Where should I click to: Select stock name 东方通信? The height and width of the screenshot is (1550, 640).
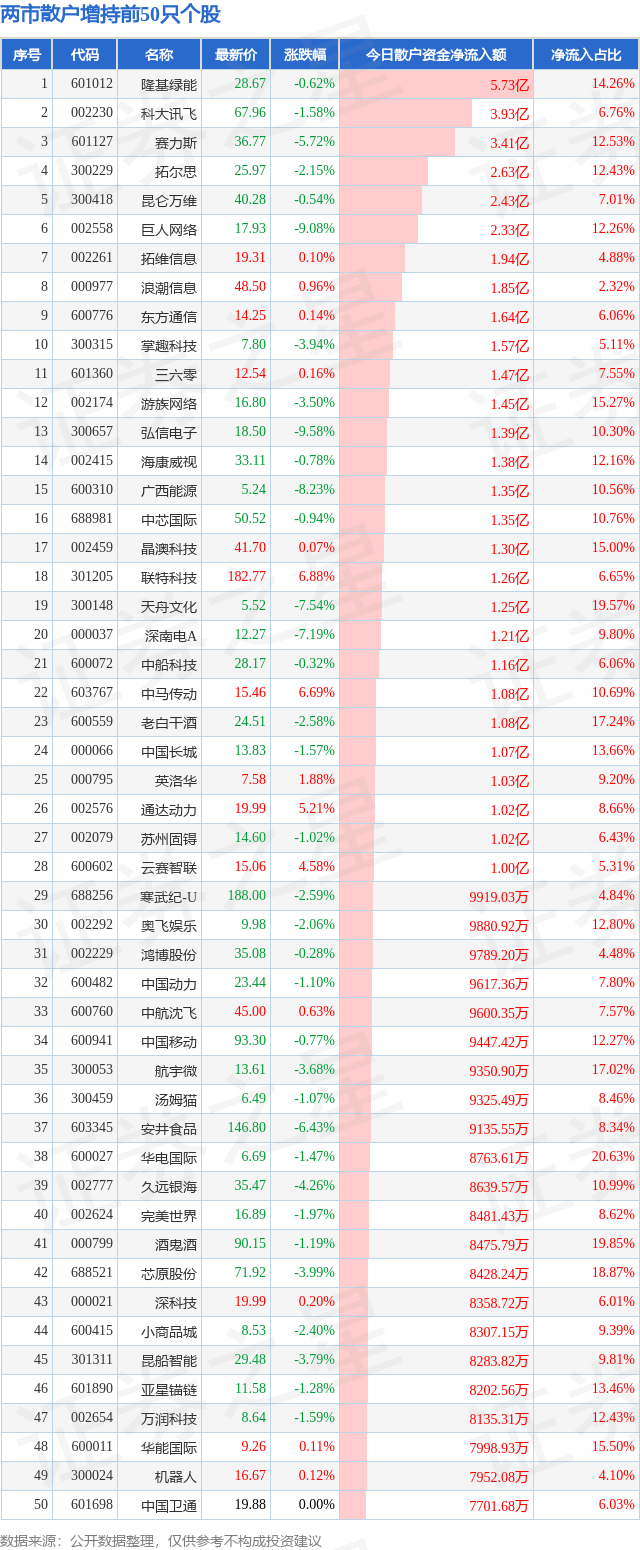coord(169,317)
